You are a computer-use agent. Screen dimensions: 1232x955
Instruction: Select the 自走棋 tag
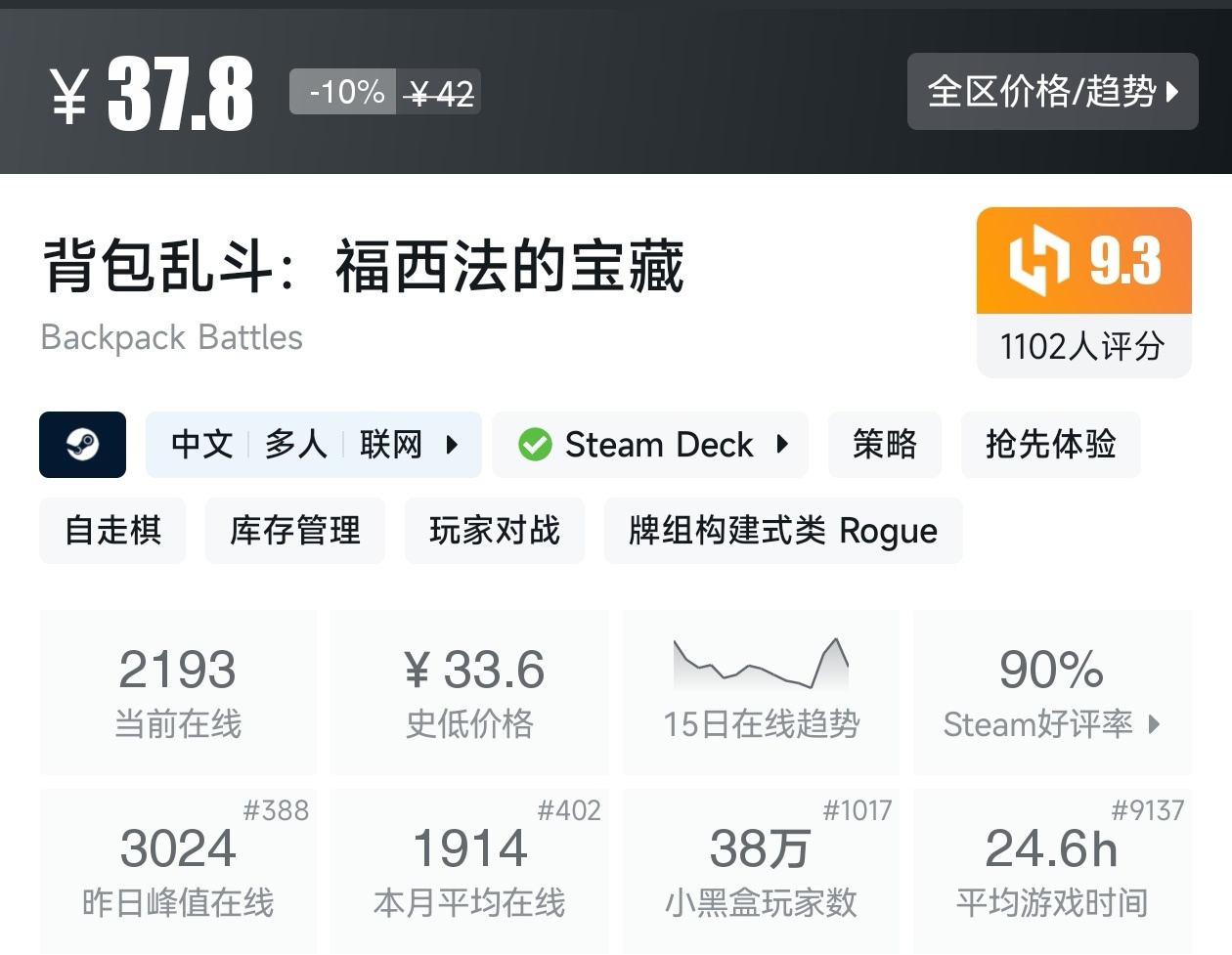112,531
